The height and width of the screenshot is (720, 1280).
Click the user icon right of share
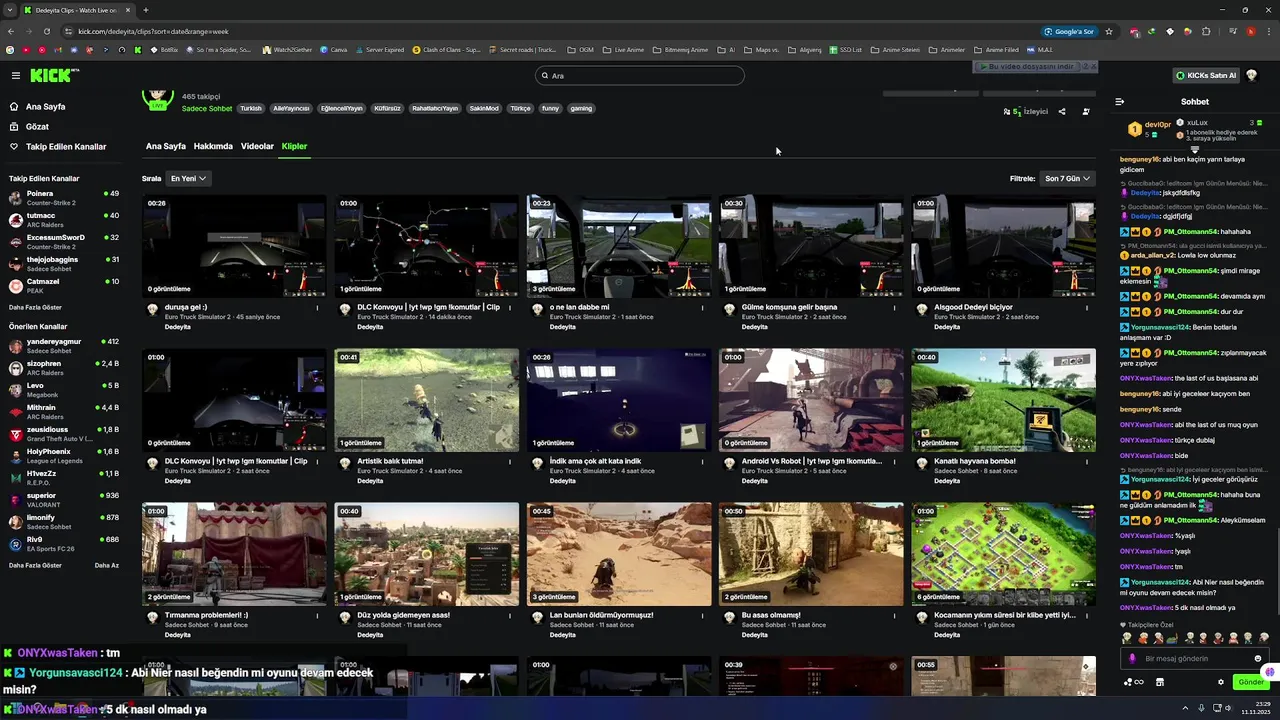pos(1086,112)
